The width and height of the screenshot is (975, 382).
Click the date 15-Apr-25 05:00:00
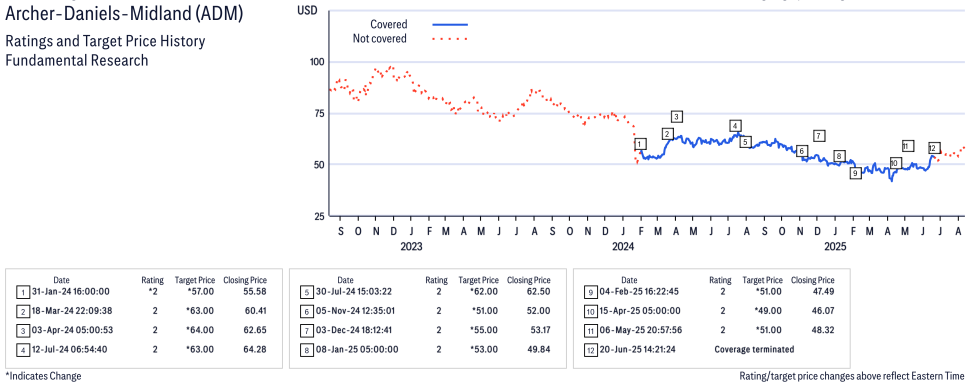click(639, 310)
